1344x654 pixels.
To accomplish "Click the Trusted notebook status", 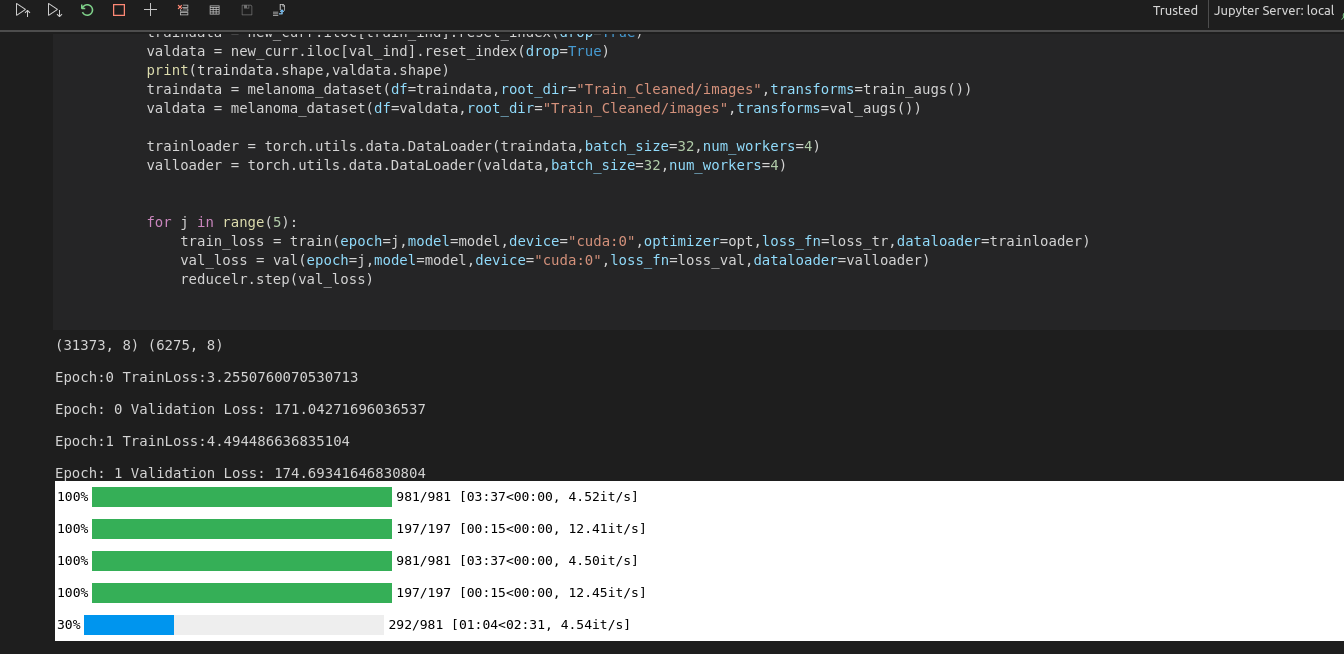I will pyautogui.click(x=1175, y=10).
